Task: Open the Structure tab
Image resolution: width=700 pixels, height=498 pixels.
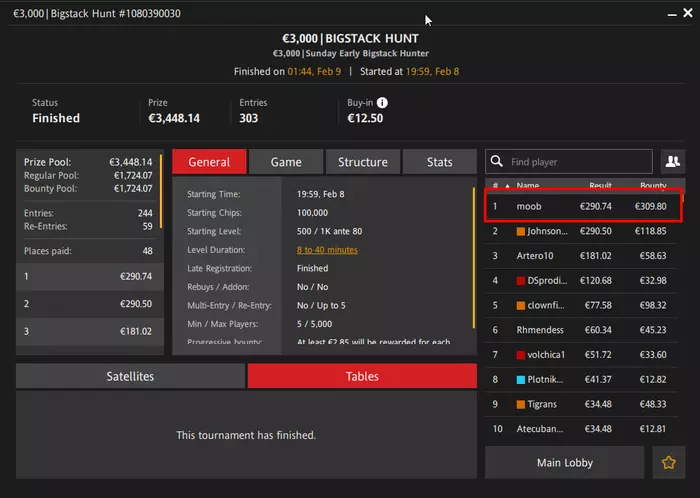Action: click(362, 162)
